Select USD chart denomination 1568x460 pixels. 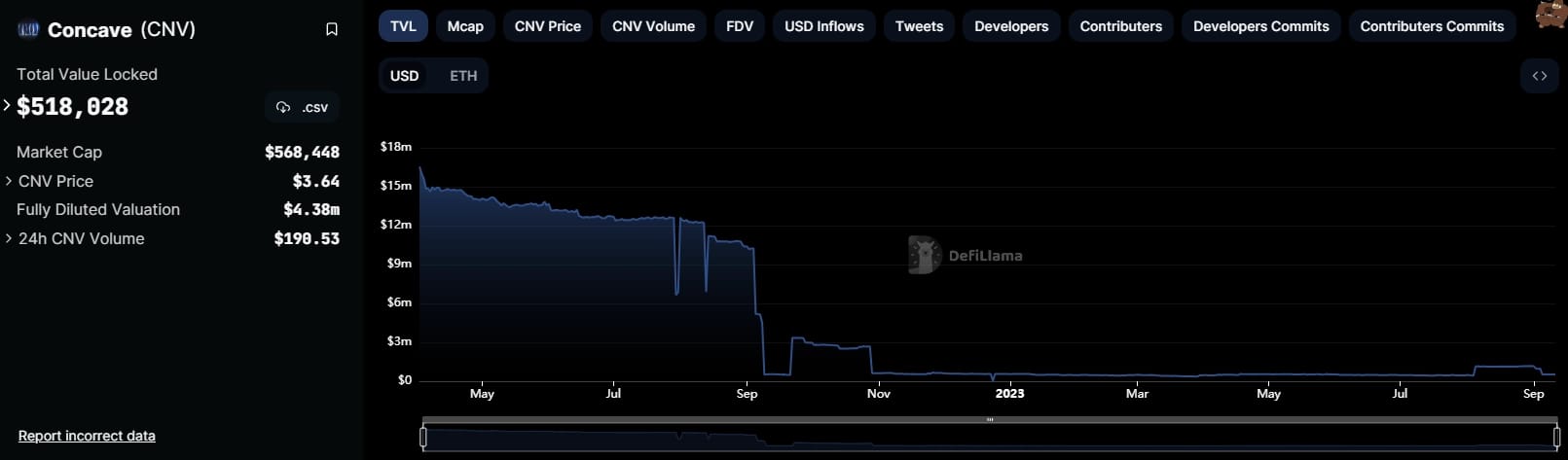point(404,76)
